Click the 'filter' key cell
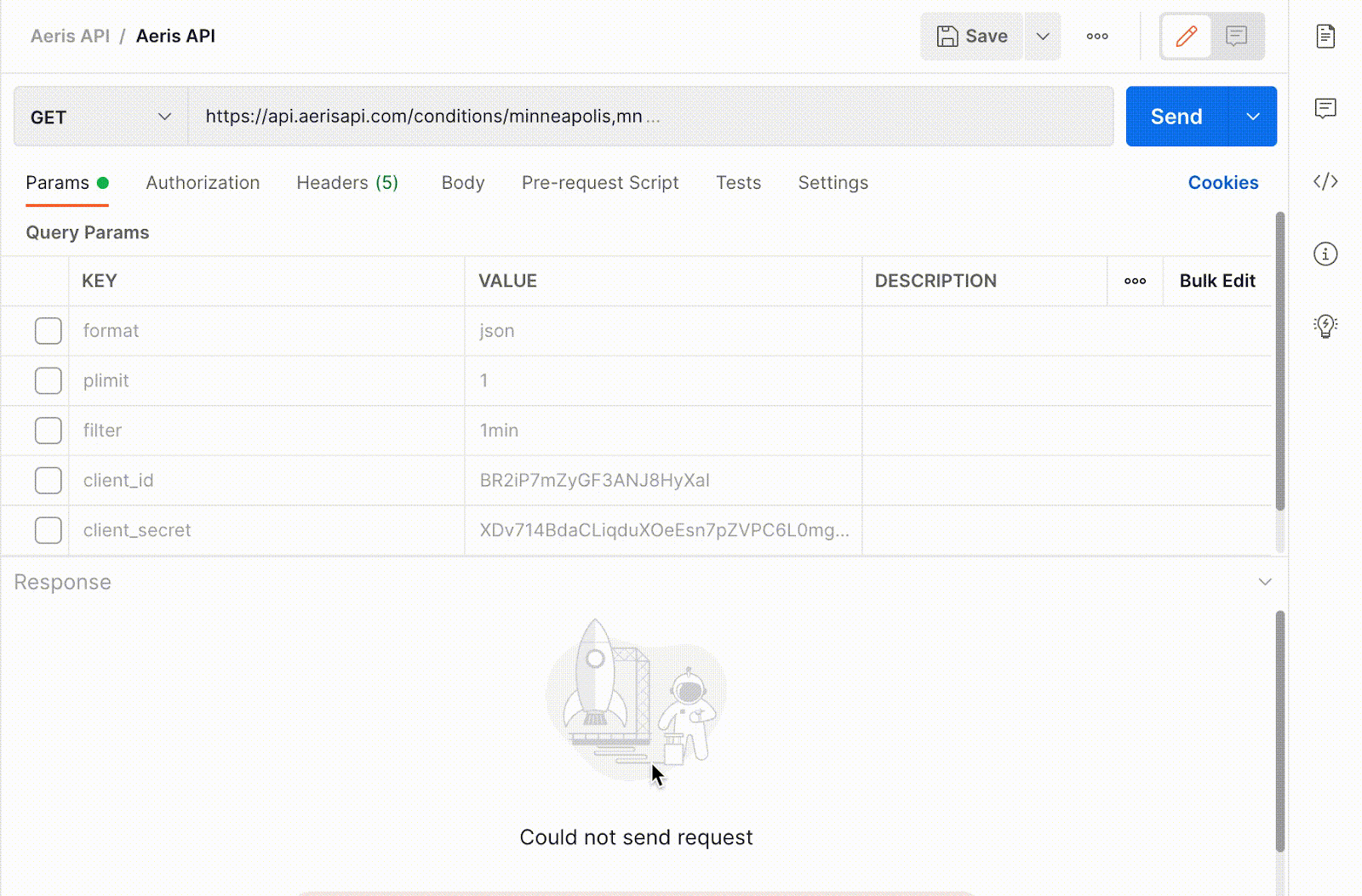The width and height of the screenshot is (1362, 896). click(266, 431)
